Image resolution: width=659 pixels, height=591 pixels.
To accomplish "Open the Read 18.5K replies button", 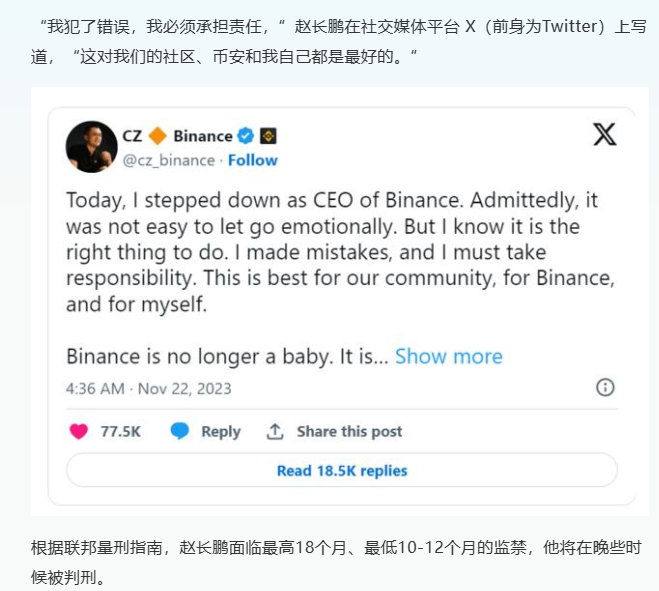I will (342, 470).
